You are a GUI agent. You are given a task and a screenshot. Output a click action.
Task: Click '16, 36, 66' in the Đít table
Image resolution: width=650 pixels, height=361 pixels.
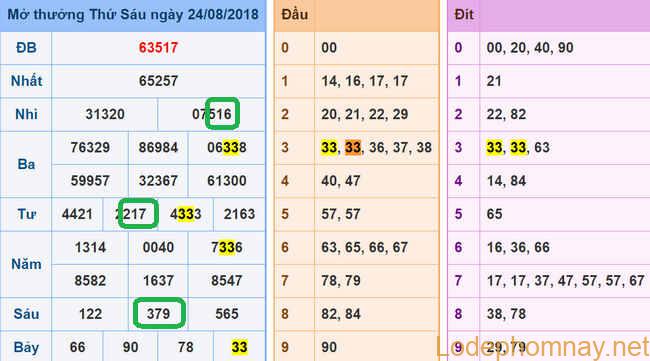coord(518,247)
